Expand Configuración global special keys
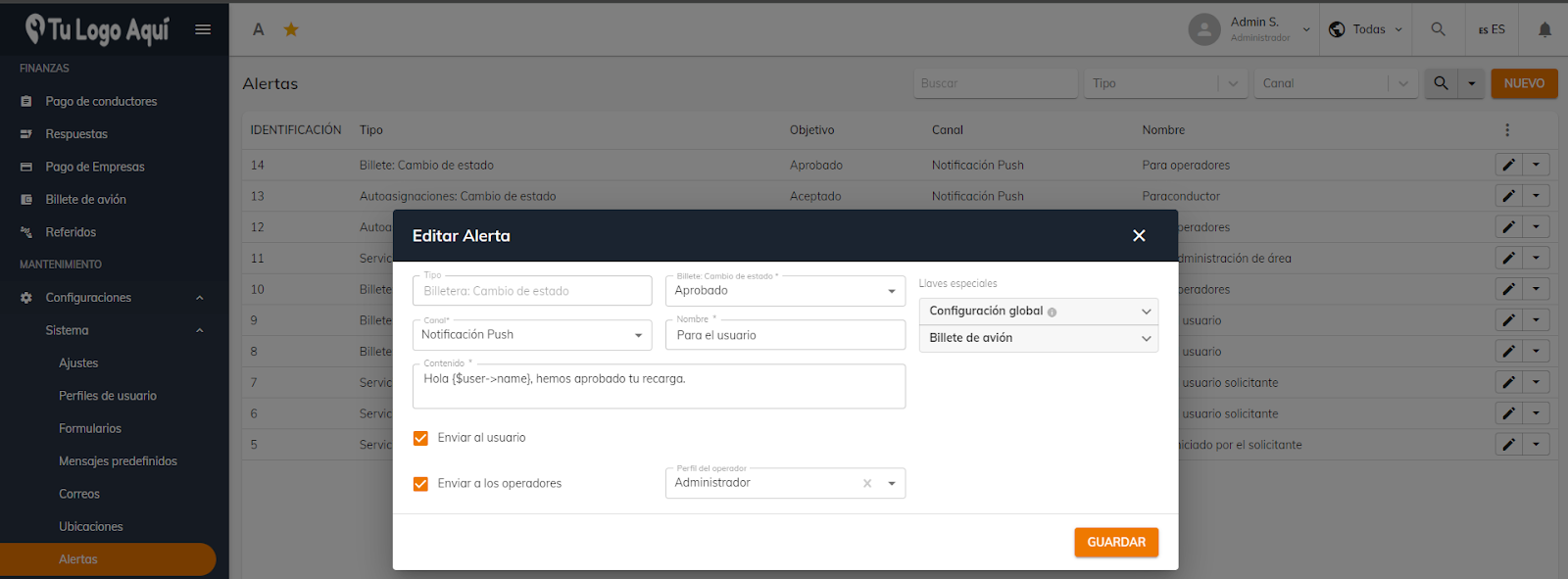The width and height of the screenshot is (1568, 579). [1039, 312]
